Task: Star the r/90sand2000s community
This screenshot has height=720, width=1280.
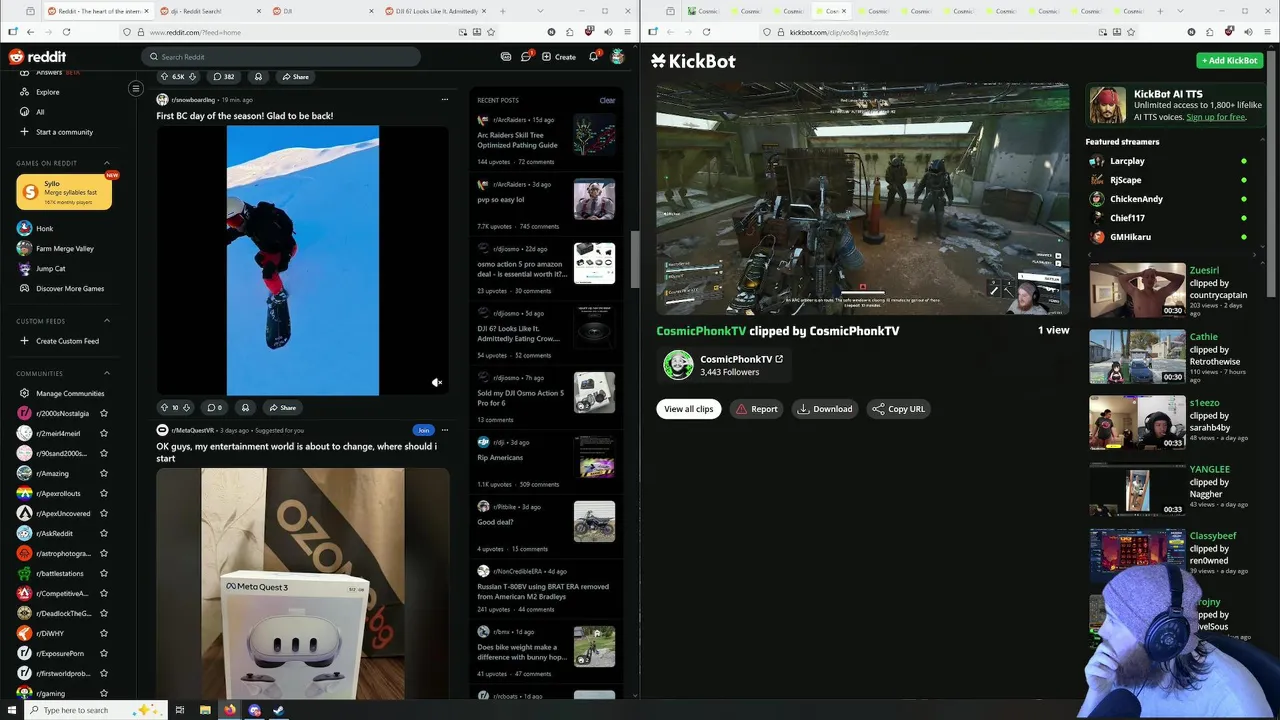Action: point(104,453)
